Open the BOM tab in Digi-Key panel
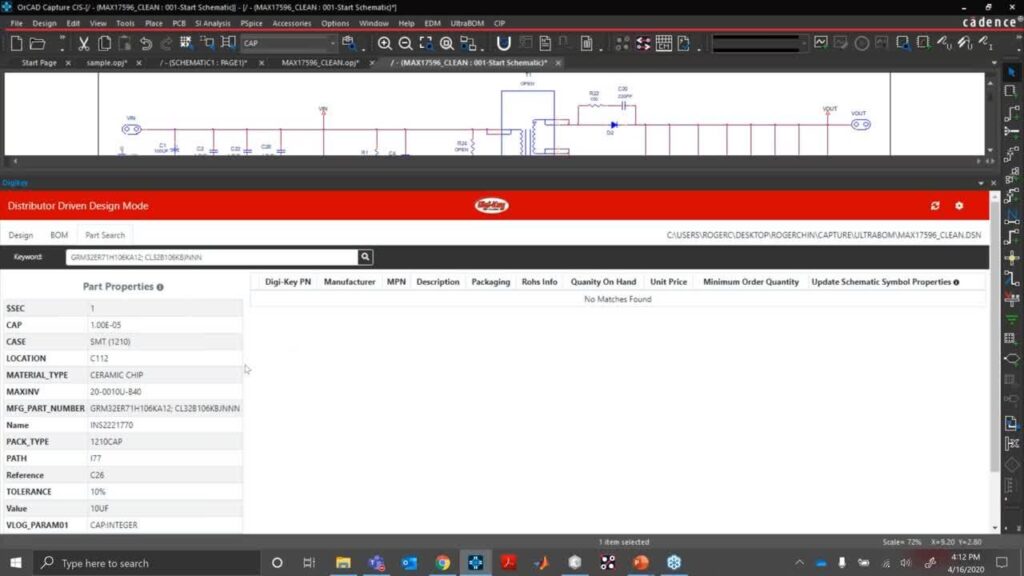1024x576 pixels. [x=59, y=235]
